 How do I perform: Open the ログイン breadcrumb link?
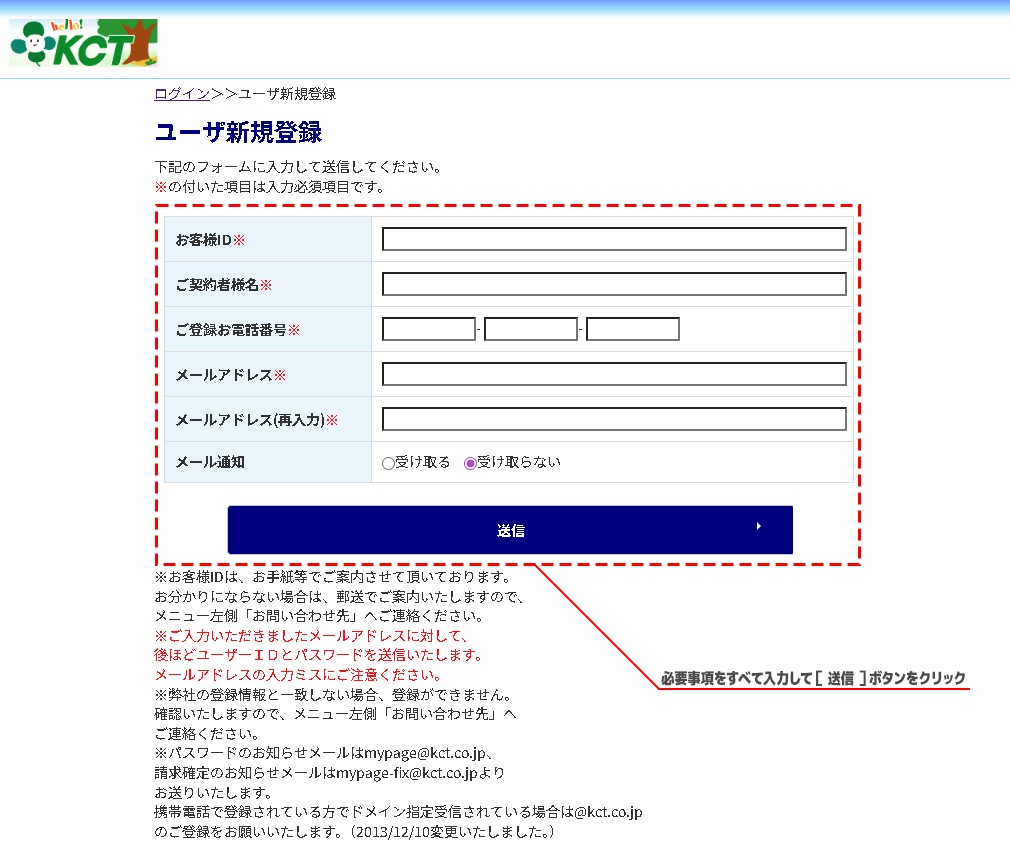click(x=181, y=94)
